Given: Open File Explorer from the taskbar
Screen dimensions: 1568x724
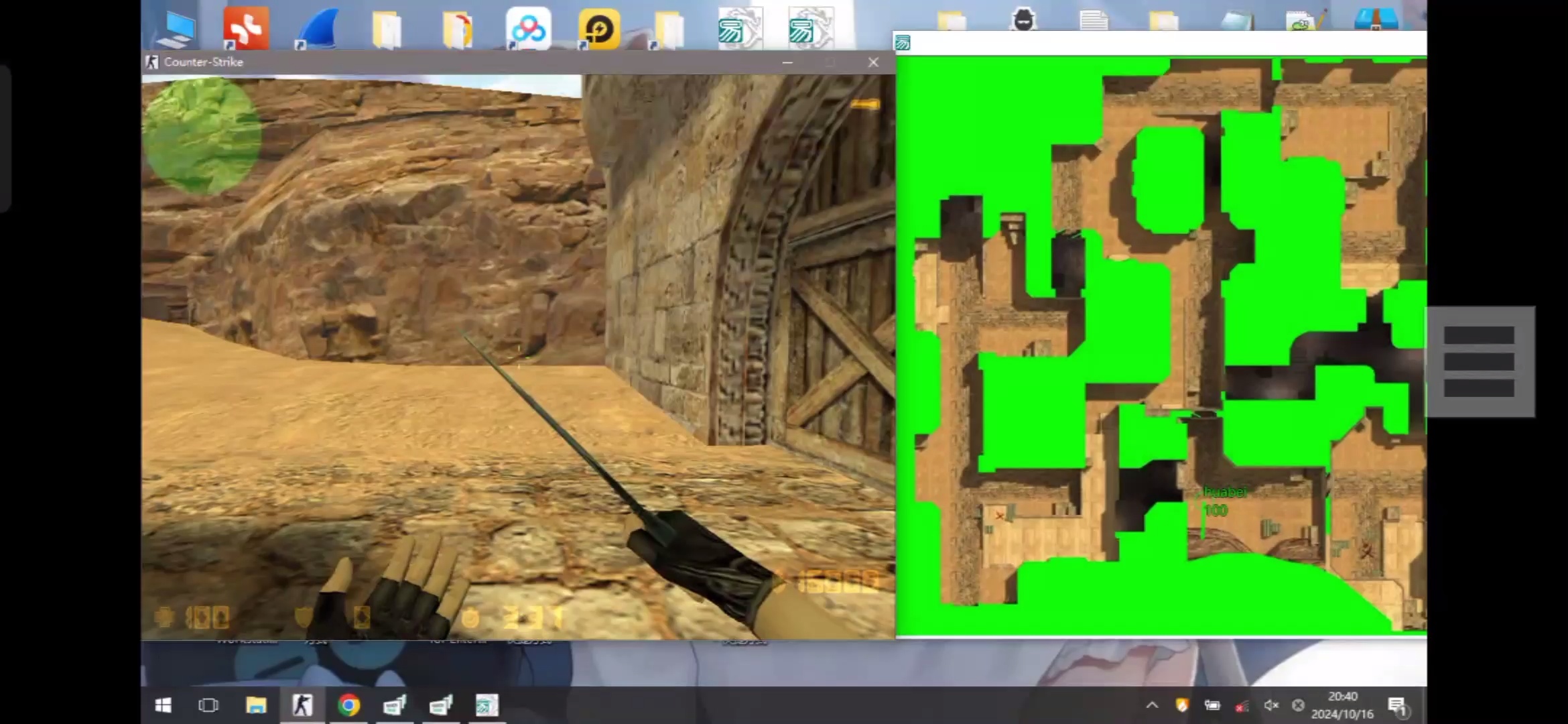Looking at the screenshot, I should tap(256, 705).
